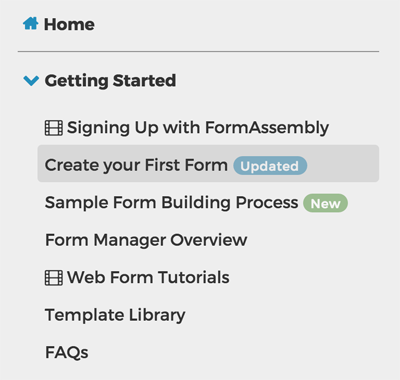
Task: Open the Web Form Tutorials page
Action: pos(148,277)
